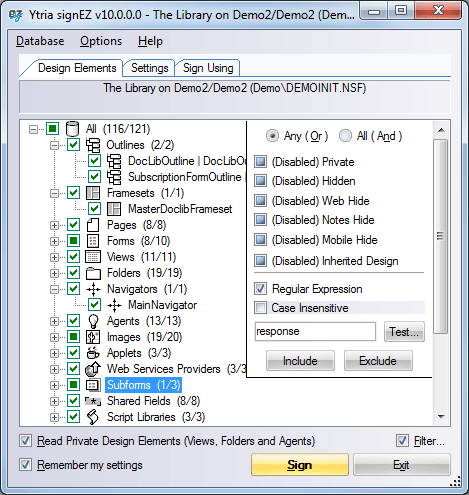Viewport: 469px width, 495px height.
Task: Toggle the Filter... checkbox
Action: (x=402, y=441)
